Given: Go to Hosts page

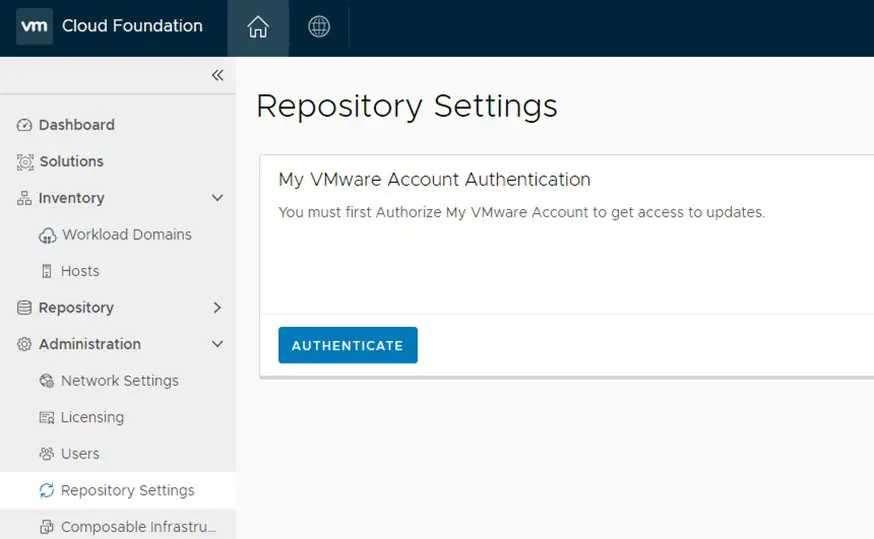Looking at the screenshot, I should 80,271.
